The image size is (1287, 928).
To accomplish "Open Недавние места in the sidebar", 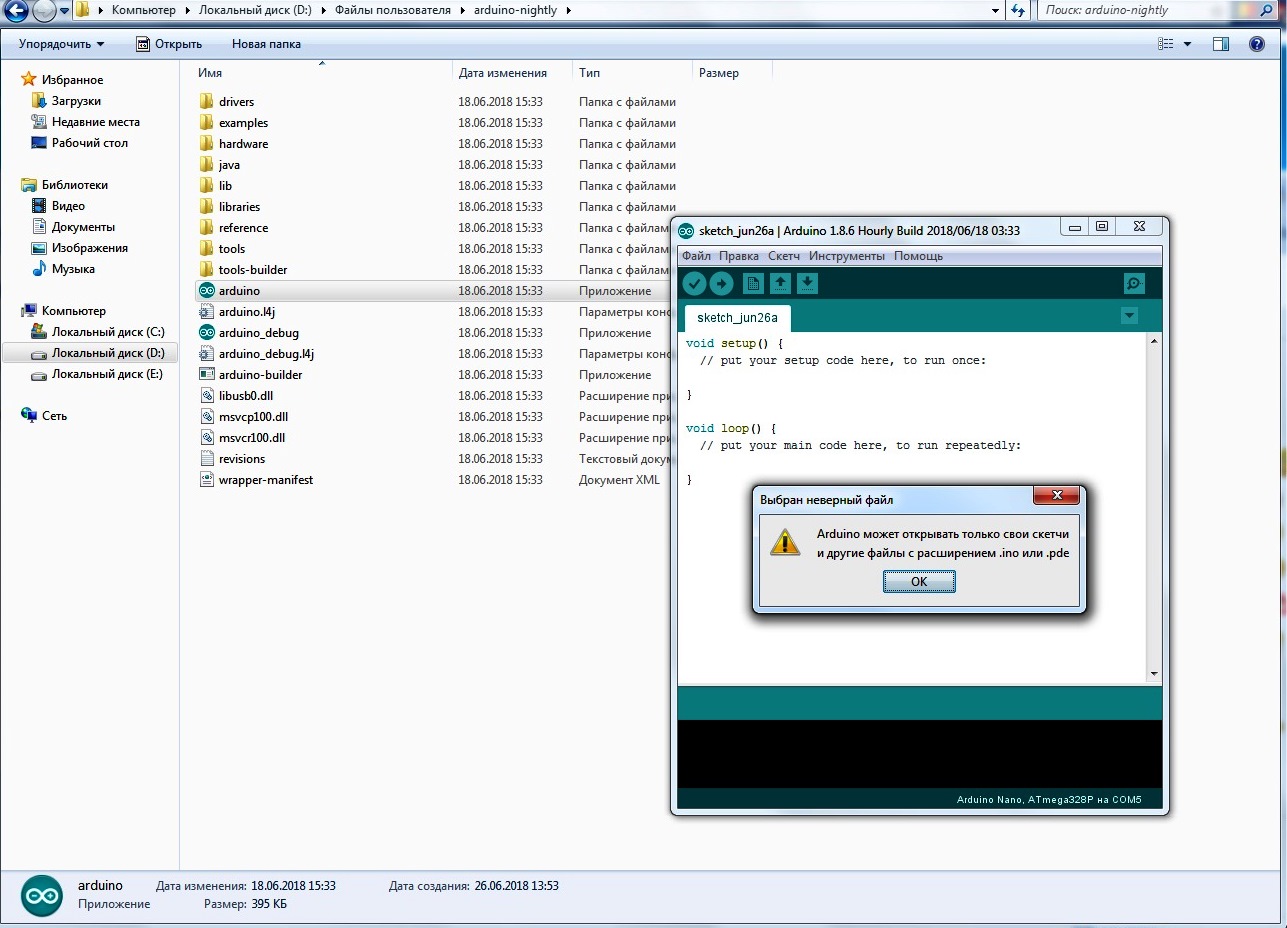I will click(x=95, y=122).
